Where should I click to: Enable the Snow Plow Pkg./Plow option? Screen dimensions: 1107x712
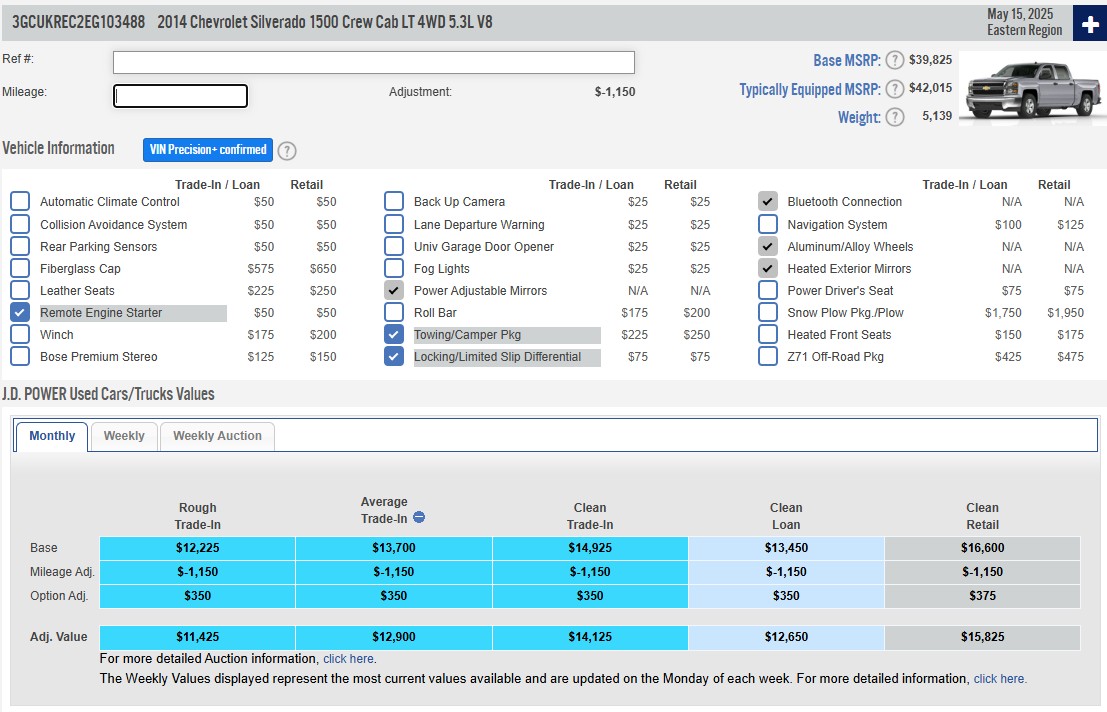click(767, 312)
